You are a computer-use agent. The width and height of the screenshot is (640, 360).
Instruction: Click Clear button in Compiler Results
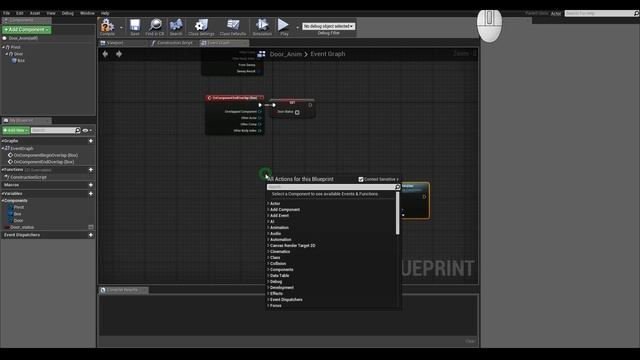[x=470, y=341]
